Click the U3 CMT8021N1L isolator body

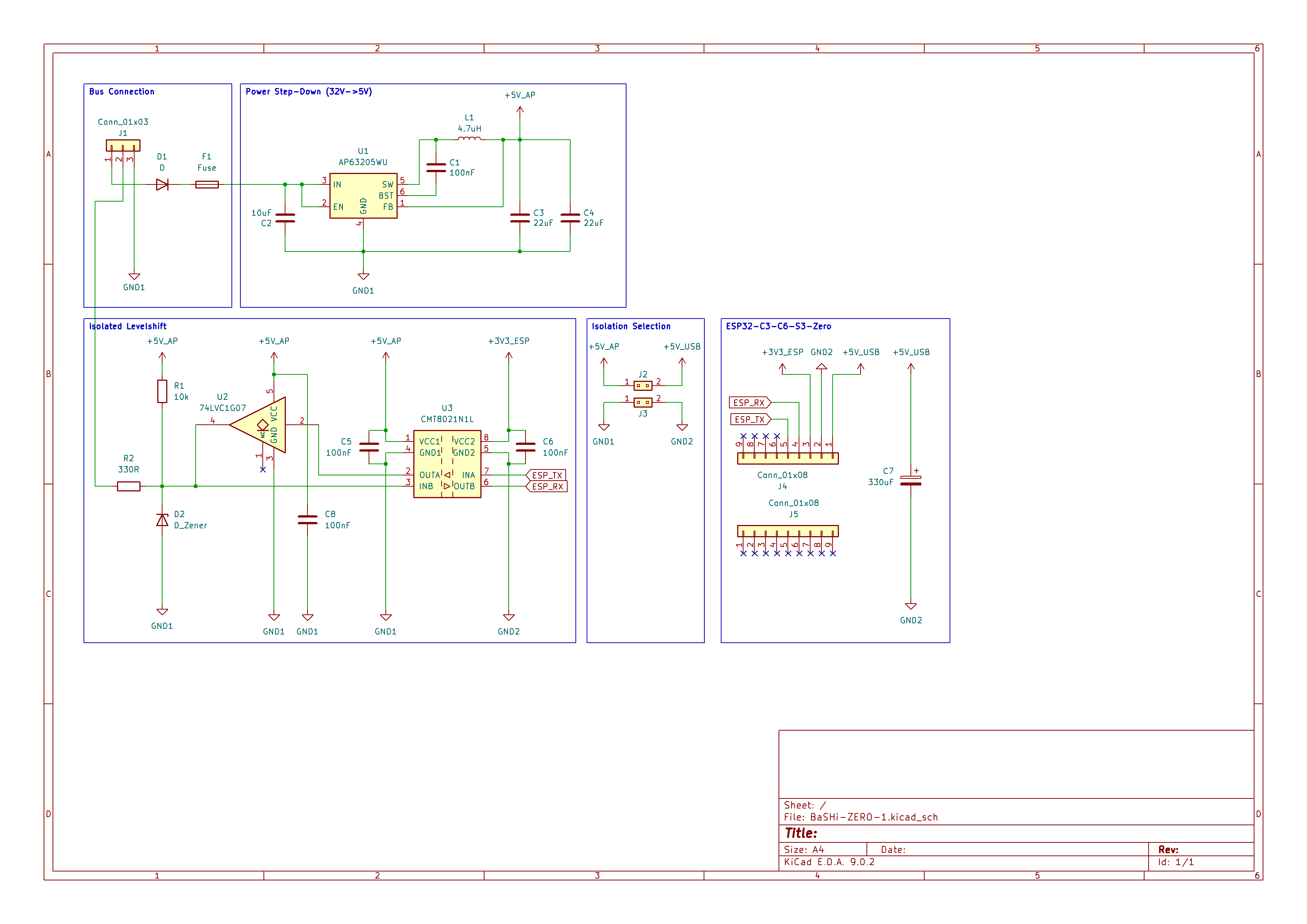(448, 464)
